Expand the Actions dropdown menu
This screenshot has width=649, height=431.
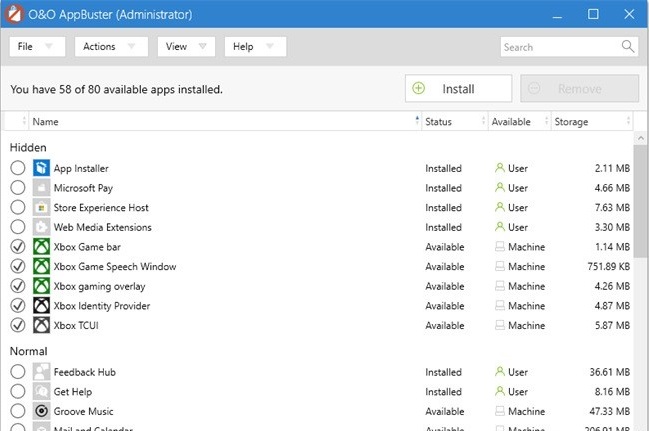click(x=110, y=47)
